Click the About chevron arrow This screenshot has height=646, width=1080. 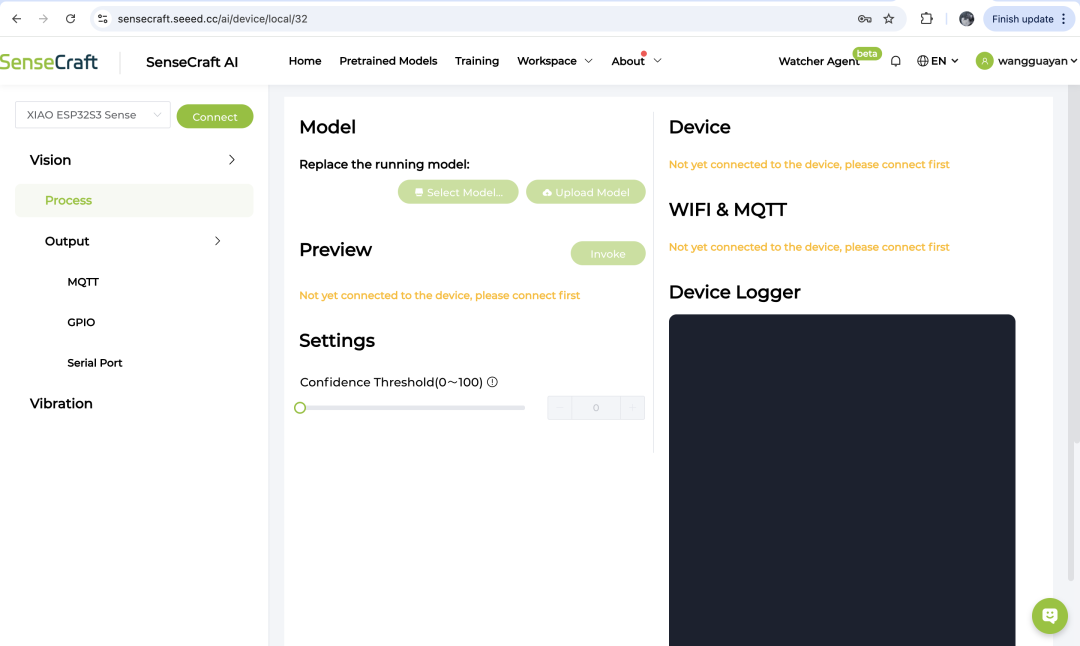pyautogui.click(x=657, y=61)
